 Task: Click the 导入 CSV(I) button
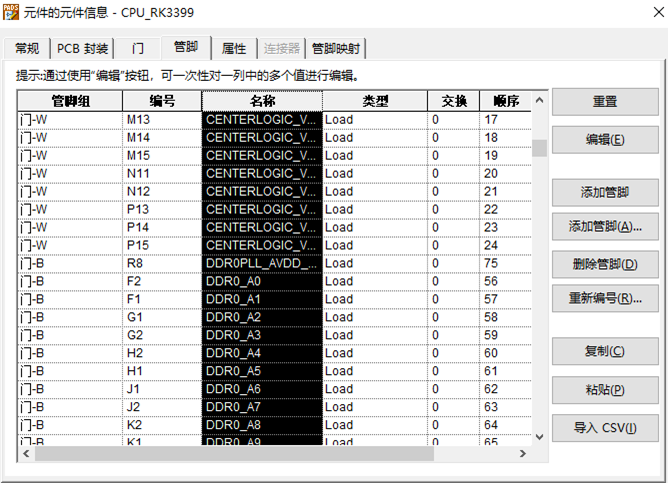[605, 428]
